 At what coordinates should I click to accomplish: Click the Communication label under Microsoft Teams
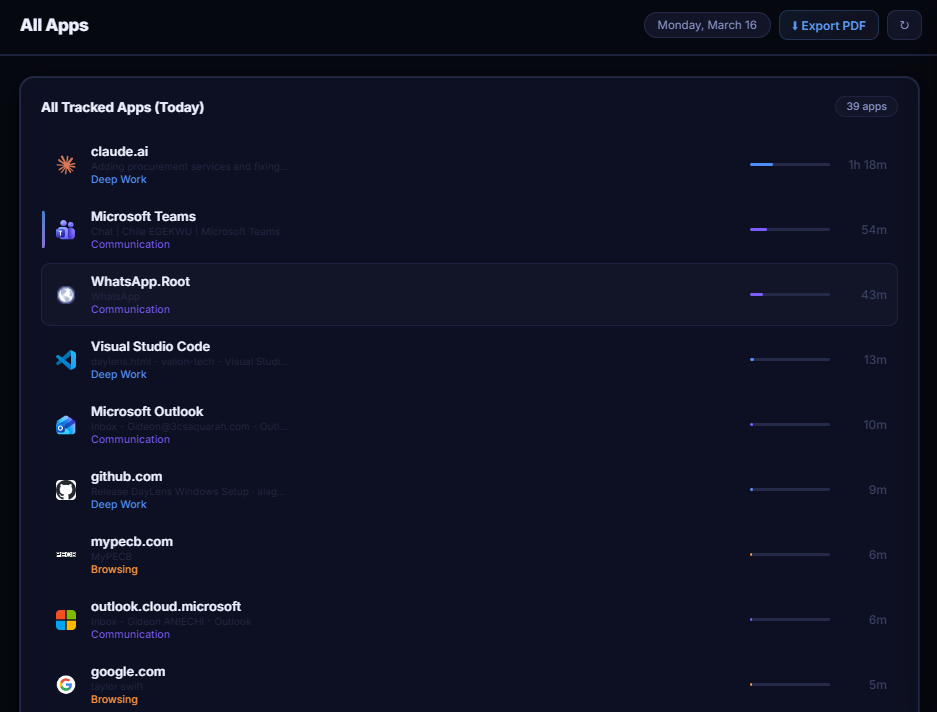coord(130,245)
